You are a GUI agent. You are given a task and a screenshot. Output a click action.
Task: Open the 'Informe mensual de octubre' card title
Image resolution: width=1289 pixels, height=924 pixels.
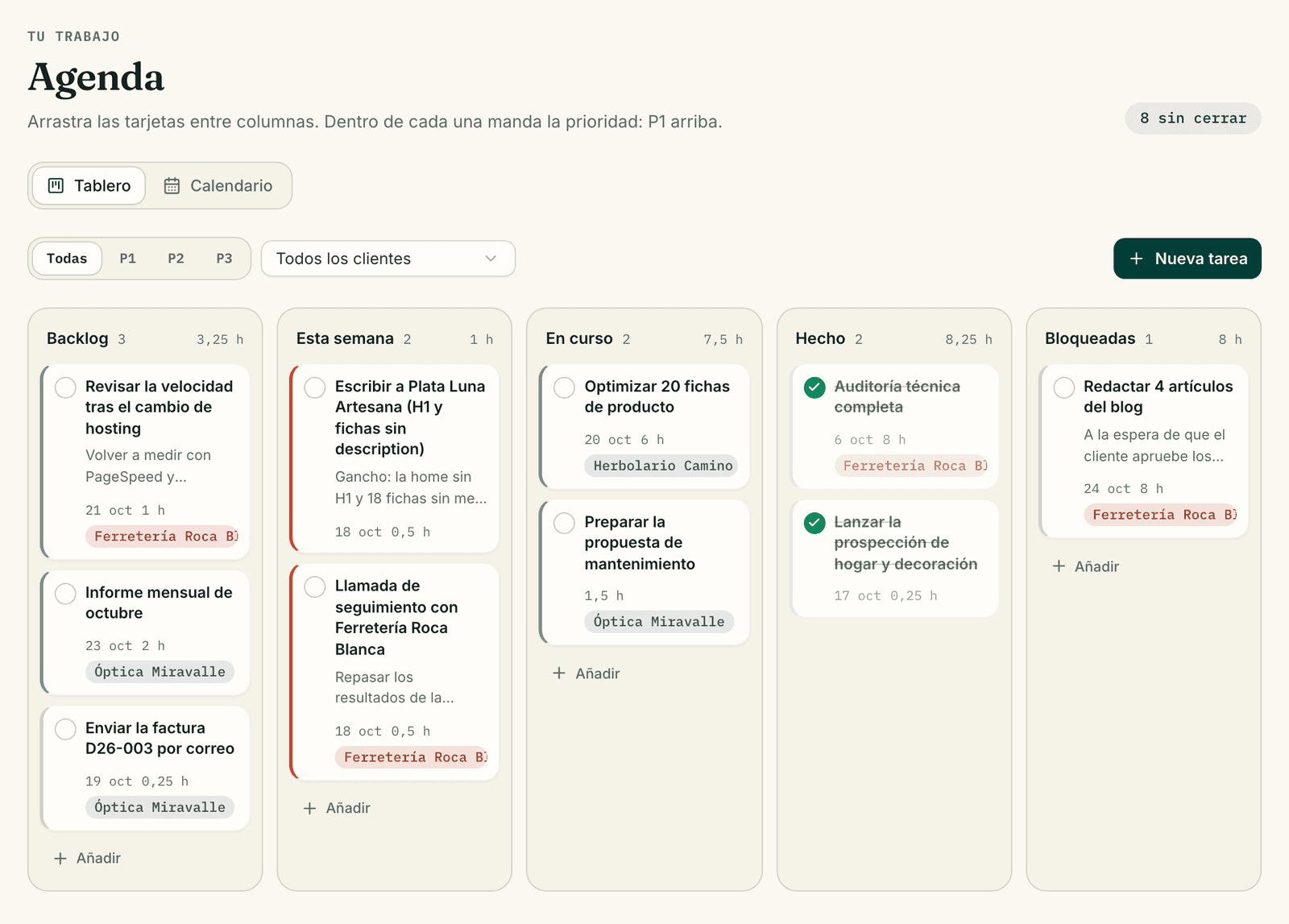tap(159, 603)
